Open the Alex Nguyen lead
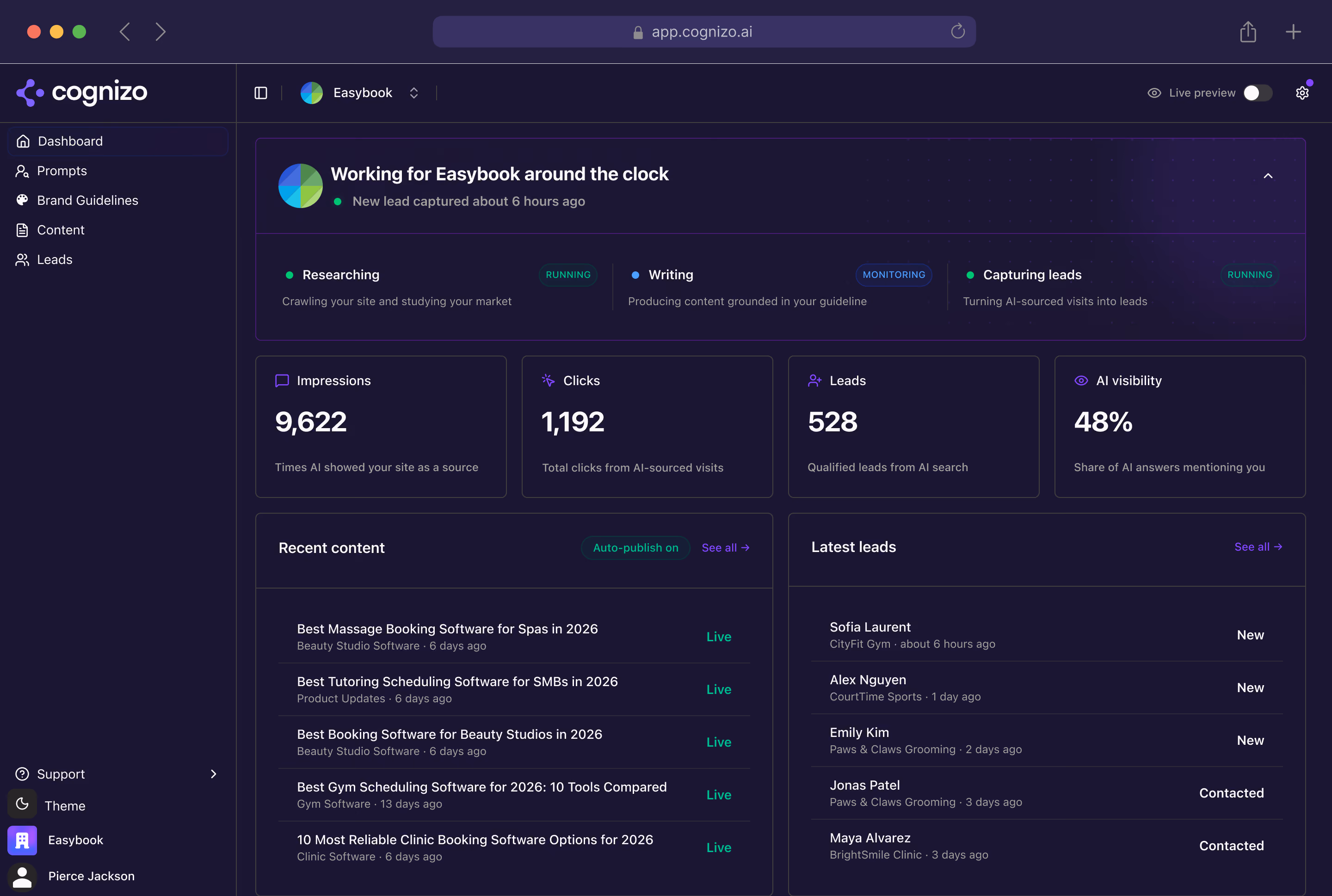Screen dimensions: 1332x896 pos(1047,688)
